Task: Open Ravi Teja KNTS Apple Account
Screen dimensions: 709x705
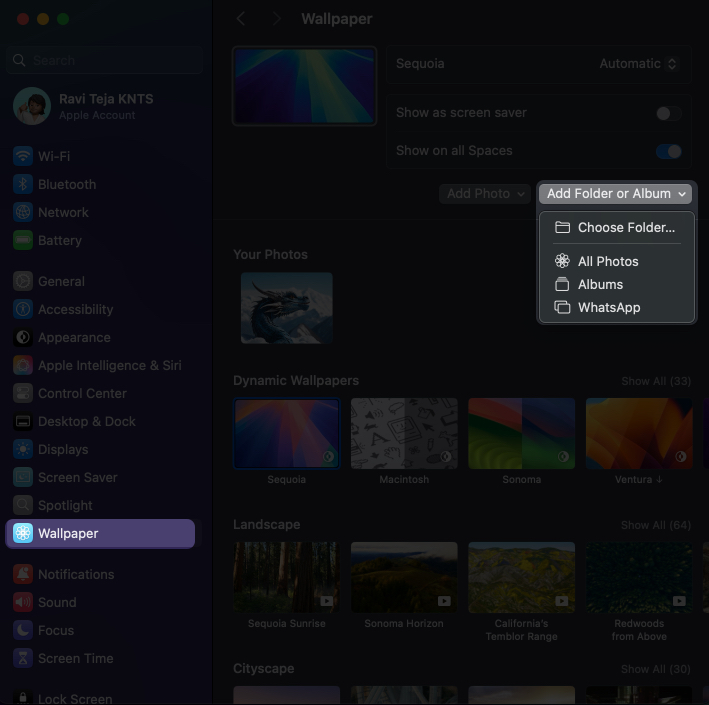Action: point(106,106)
